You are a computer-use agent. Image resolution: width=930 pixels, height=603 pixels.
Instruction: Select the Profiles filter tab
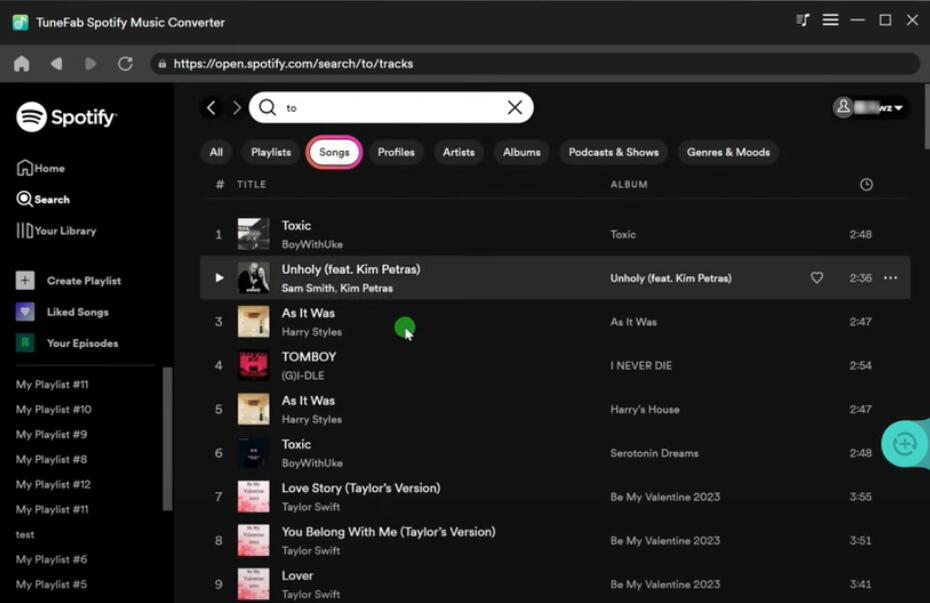tap(396, 152)
